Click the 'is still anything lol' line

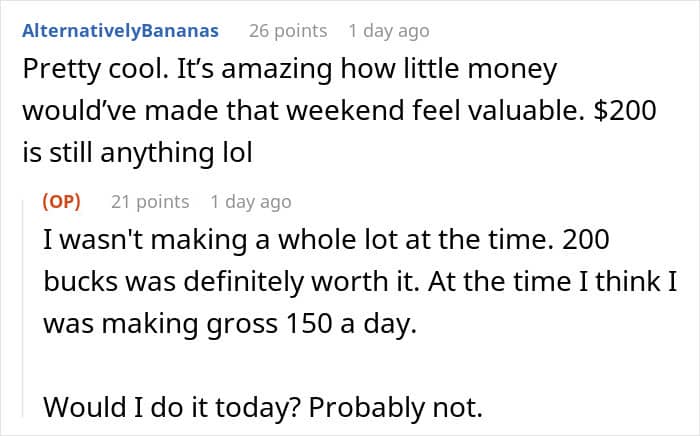pyautogui.click(x=138, y=153)
